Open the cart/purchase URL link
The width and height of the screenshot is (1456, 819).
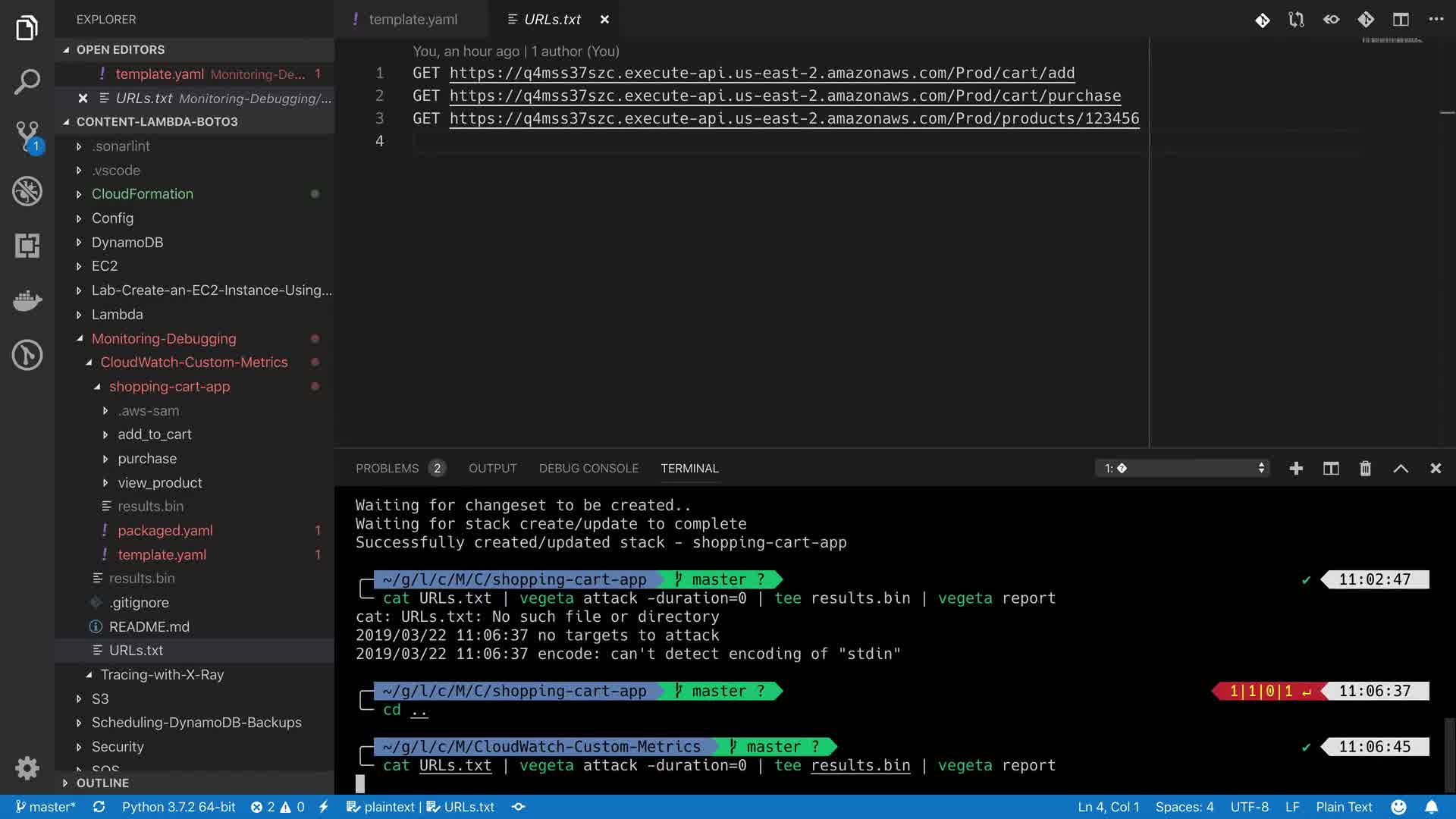(x=785, y=96)
